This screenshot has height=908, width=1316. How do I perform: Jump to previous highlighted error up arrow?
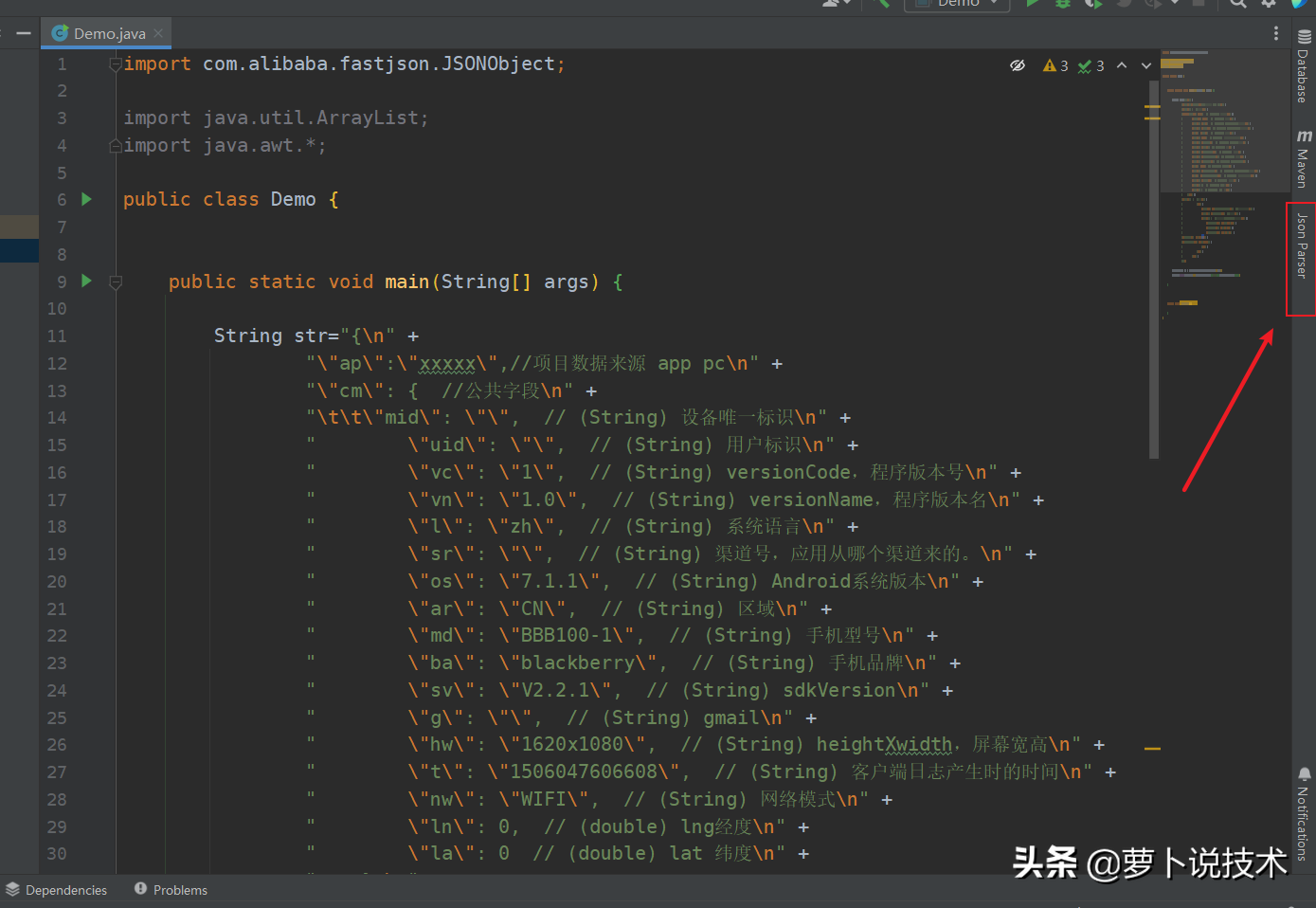pos(1122,65)
